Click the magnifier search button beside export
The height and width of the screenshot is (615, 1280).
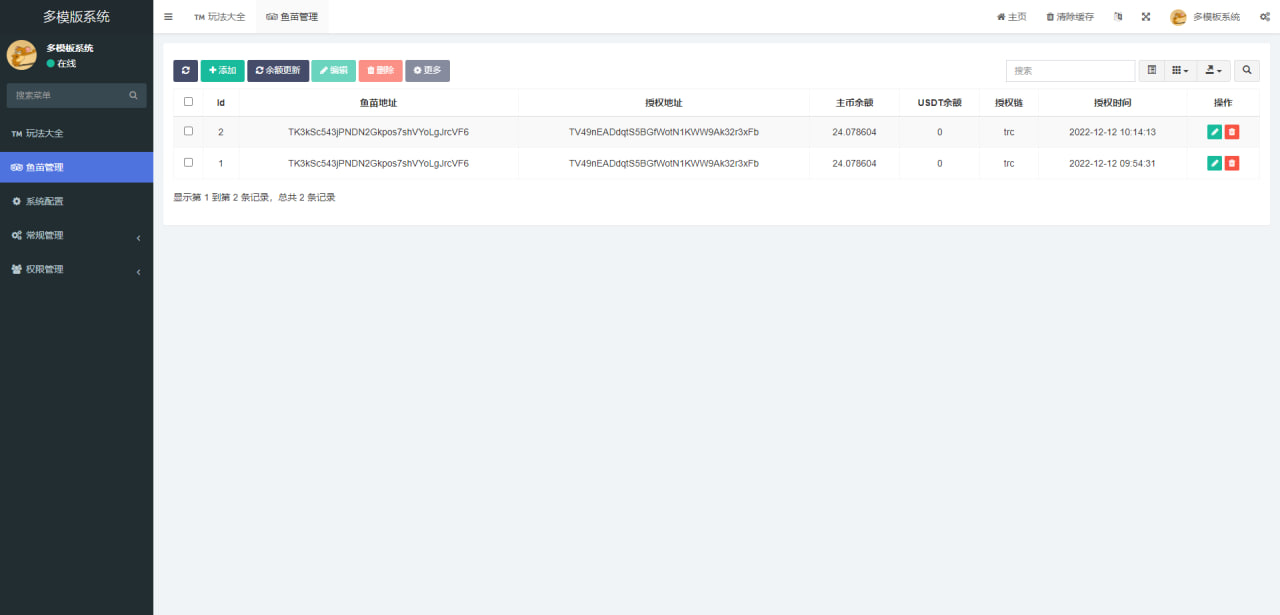click(x=1247, y=71)
